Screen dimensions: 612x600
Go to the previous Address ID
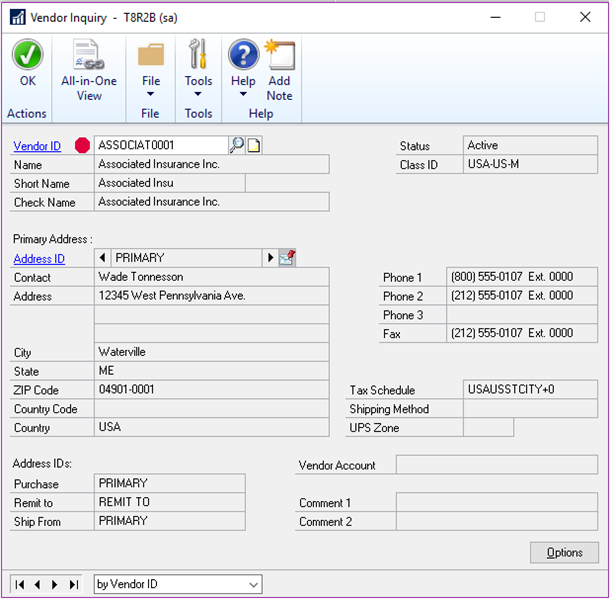103,258
